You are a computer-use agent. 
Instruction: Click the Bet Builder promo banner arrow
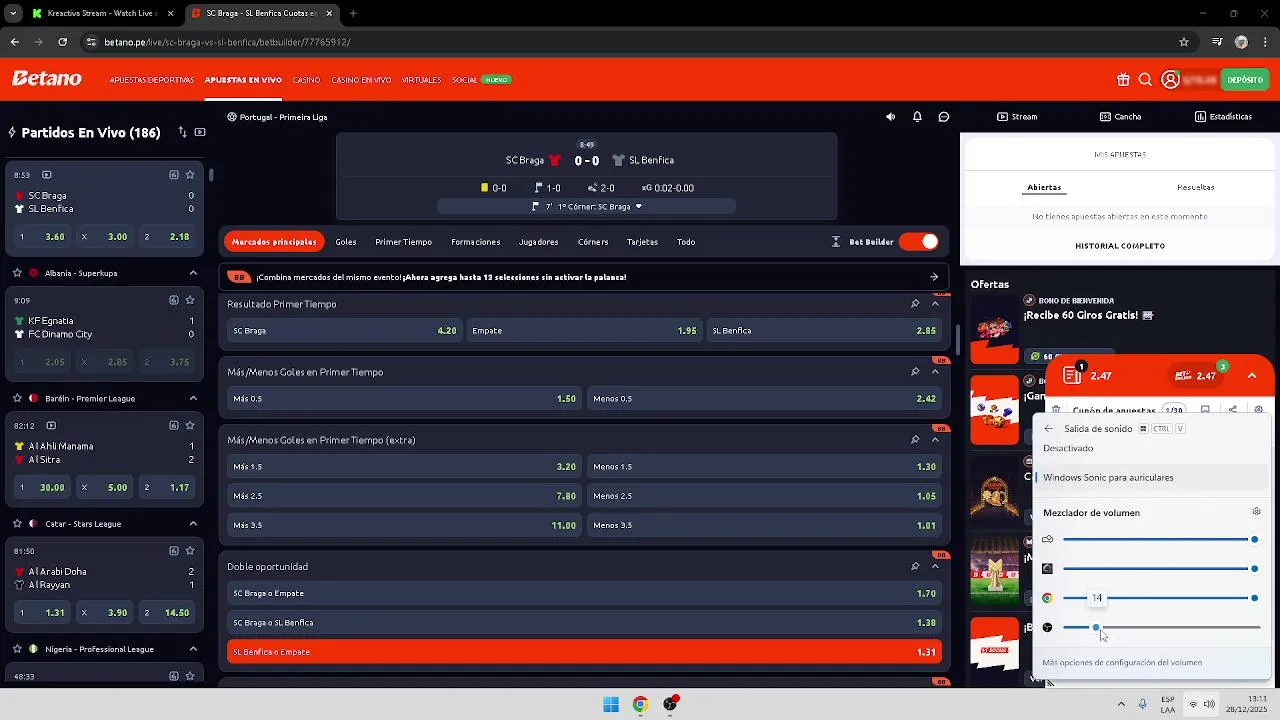(933, 277)
